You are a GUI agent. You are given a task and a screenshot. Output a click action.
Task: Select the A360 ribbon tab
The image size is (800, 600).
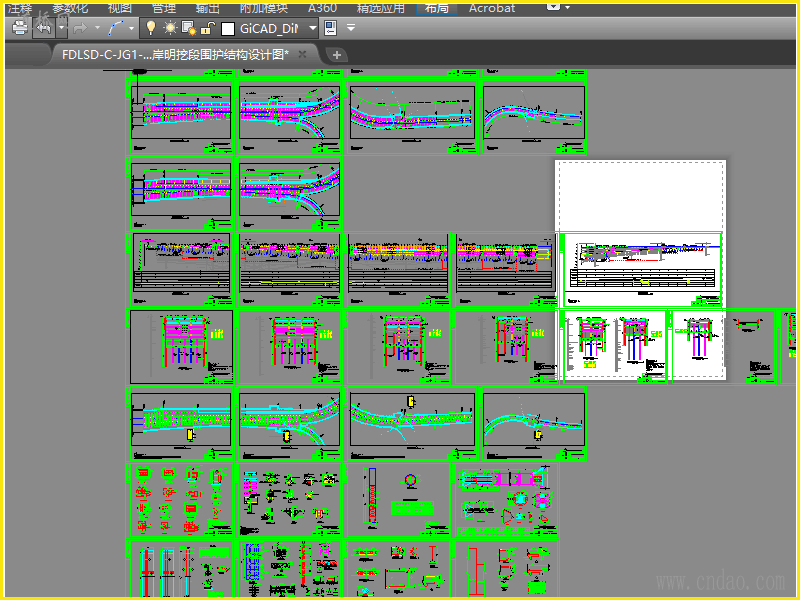pyautogui.click(x=322, y=9)
